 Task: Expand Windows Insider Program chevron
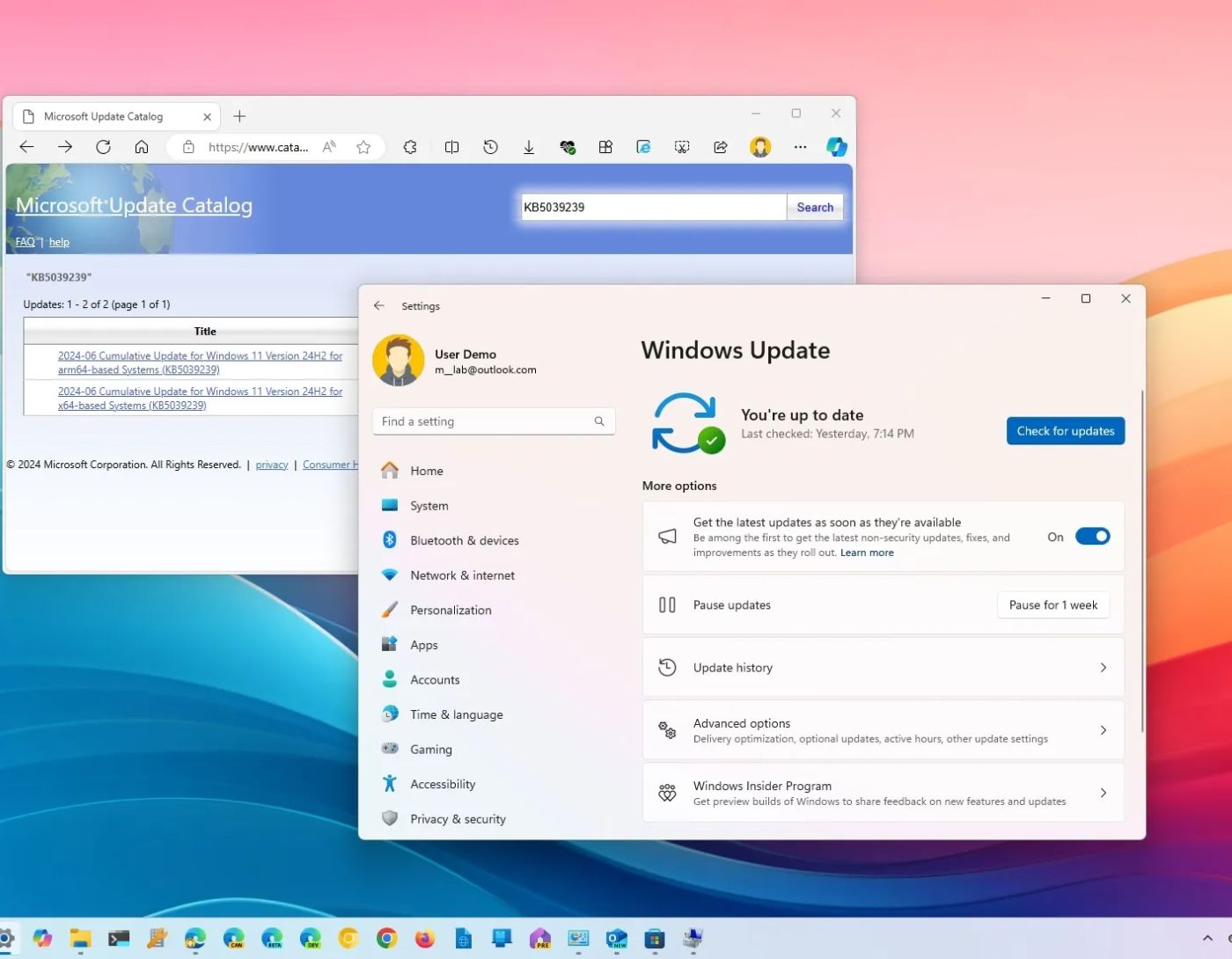point(1104,793)
